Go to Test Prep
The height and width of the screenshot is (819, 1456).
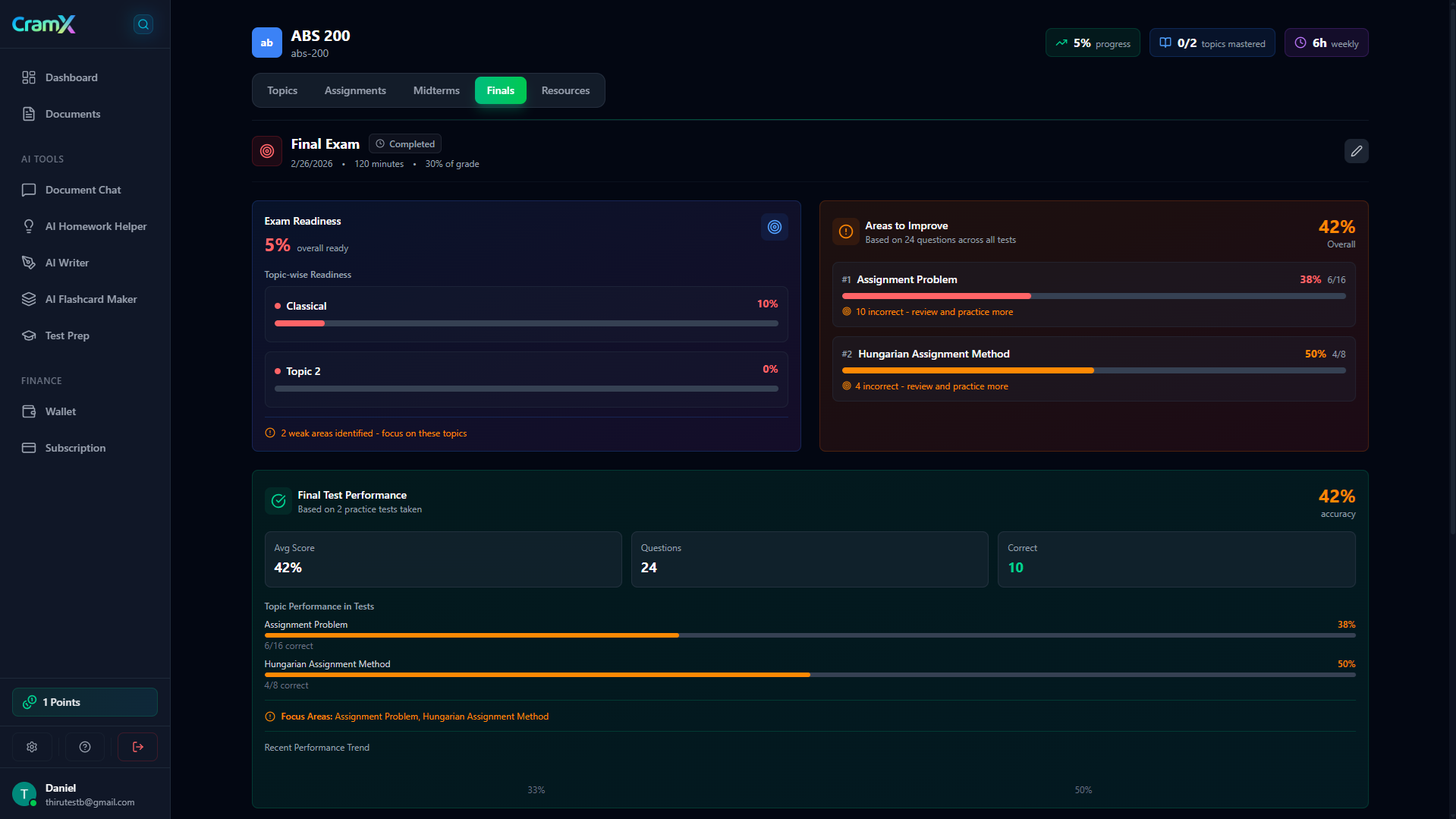pyautogui.click(x=85, y=335)
